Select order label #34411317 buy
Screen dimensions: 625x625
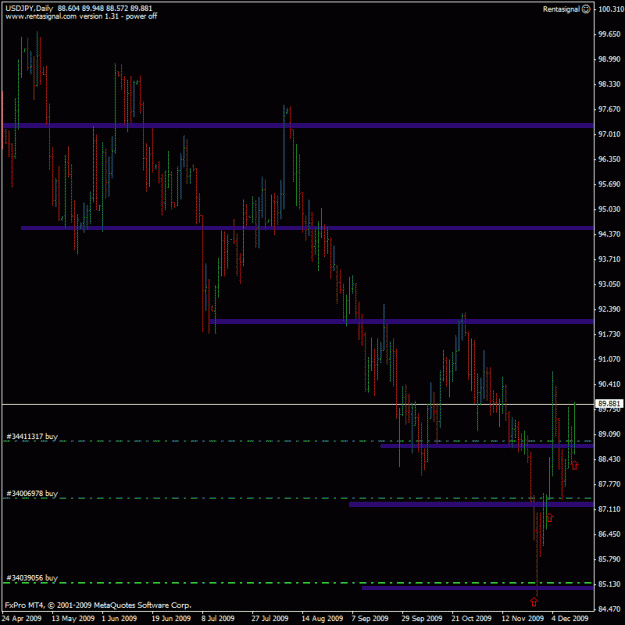click(x=32, y=436)
